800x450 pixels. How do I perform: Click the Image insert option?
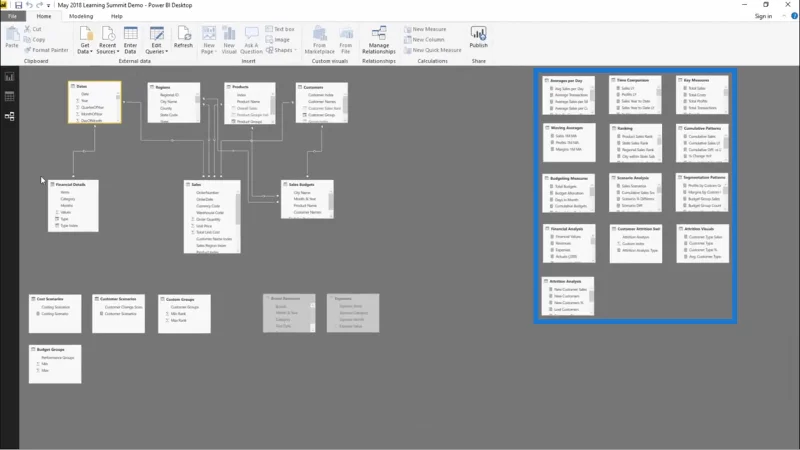(278, 39)
